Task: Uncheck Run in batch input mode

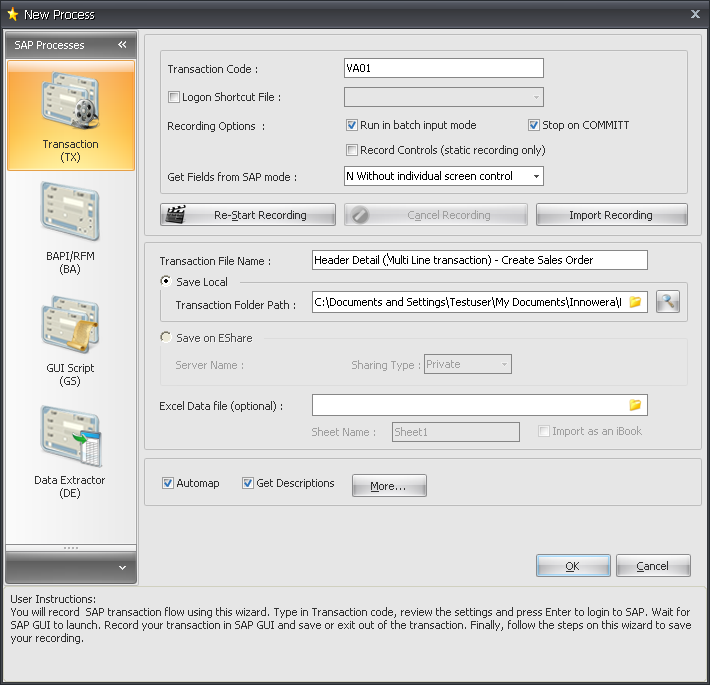Action: click(352, 125)
